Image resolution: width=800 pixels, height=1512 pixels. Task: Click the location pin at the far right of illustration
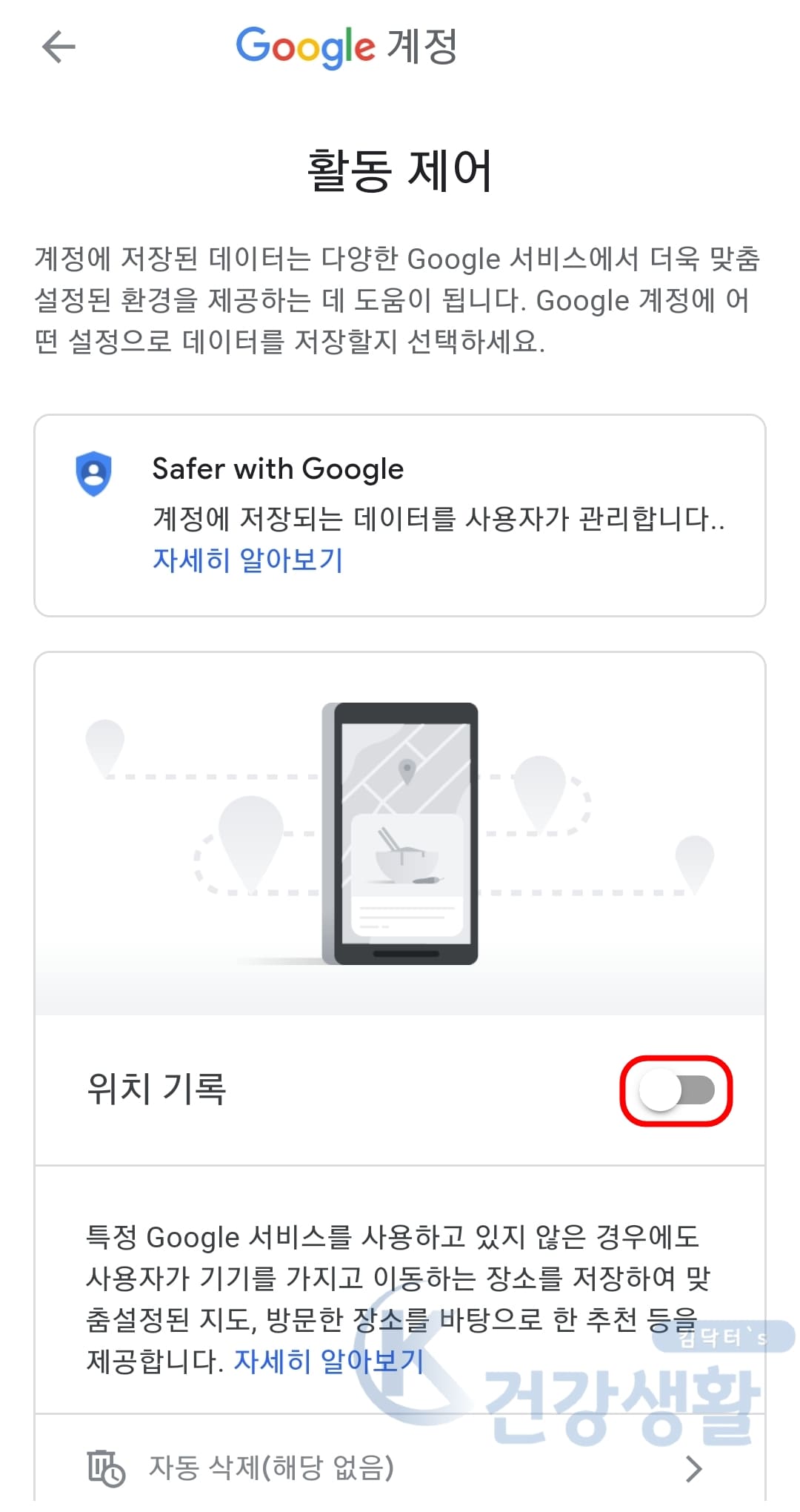tap(695, 863)
